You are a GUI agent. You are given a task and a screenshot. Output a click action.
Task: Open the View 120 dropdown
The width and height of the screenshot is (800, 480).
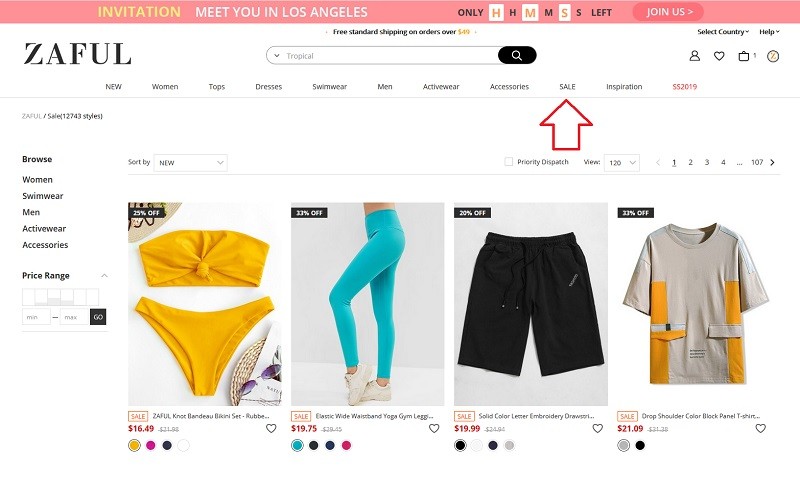click(x=621, y=163)
